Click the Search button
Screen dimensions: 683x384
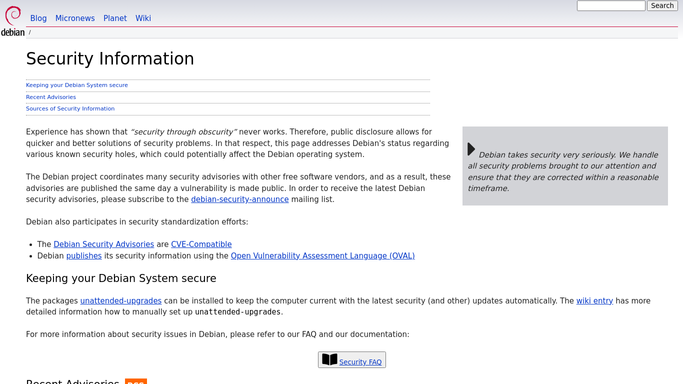662,6
